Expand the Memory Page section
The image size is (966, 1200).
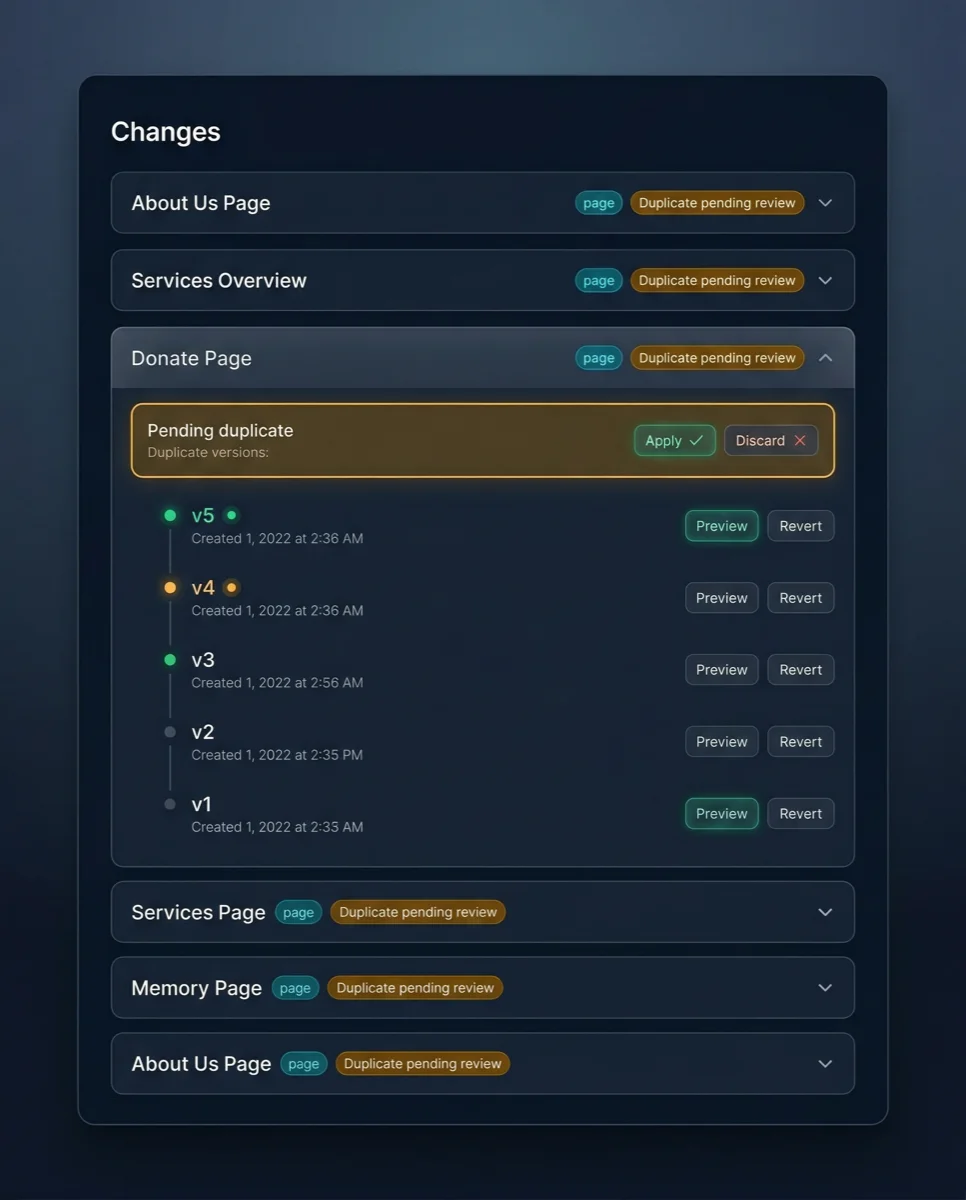click(x=825, y=987)
